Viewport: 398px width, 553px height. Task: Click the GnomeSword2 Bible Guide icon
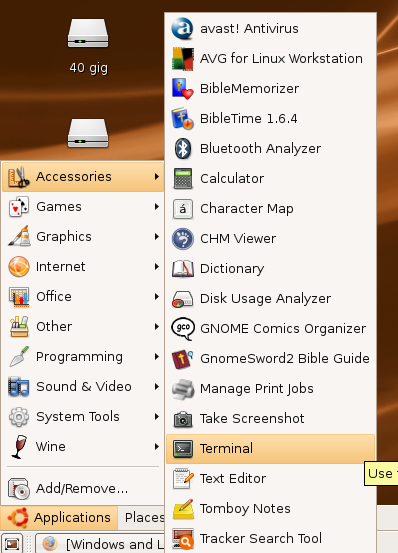coord(183,359)
